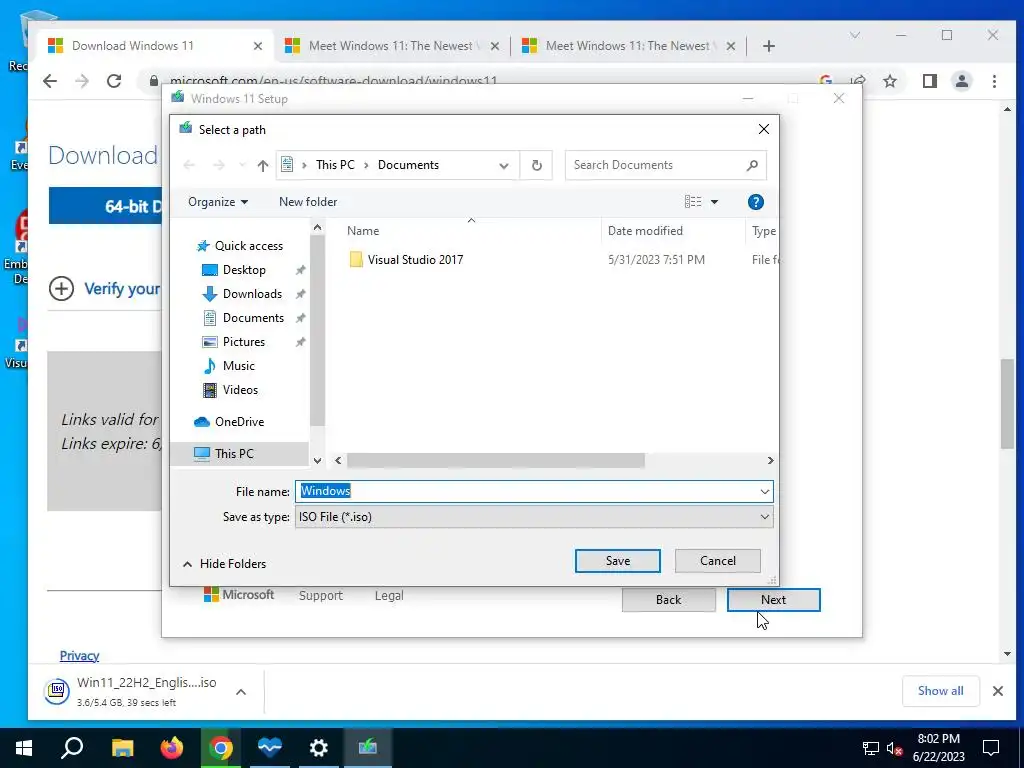Screen dimensions: 1024x768
Task: Select Documents in the navigation pane
Action: [253, 318]
